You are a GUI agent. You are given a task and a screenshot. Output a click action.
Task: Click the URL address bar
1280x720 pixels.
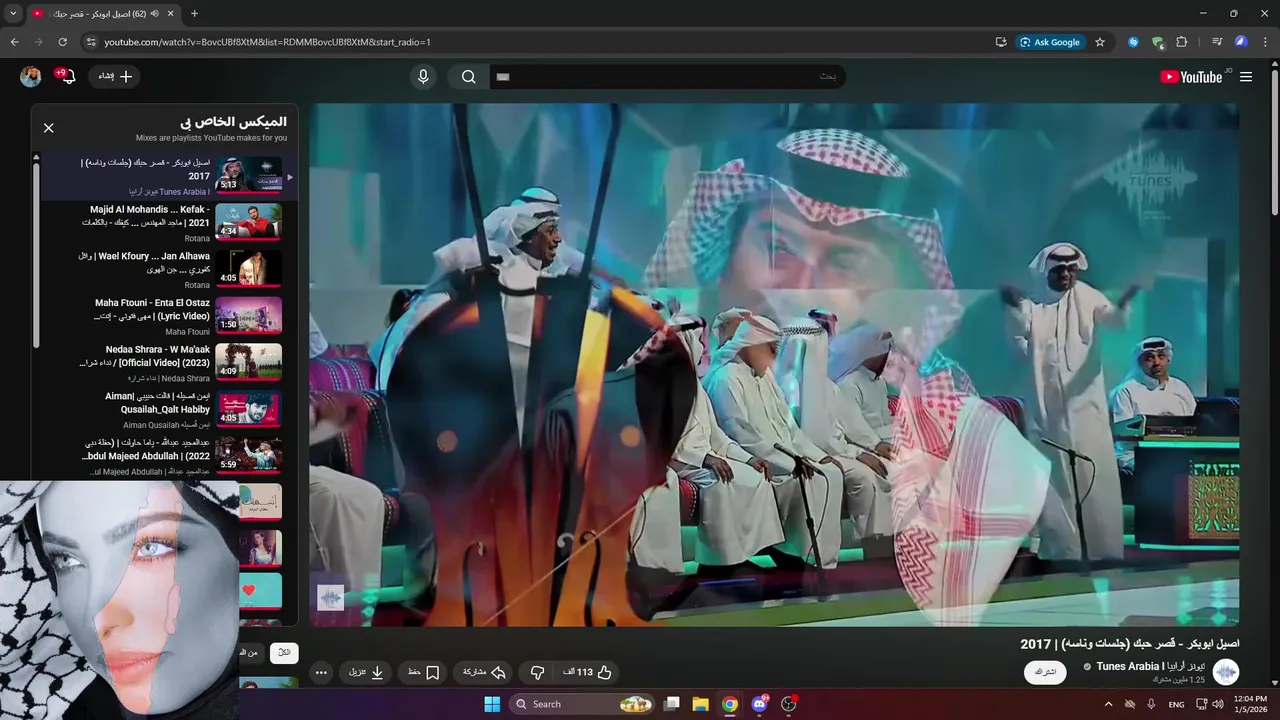click(x=540, y=42)
